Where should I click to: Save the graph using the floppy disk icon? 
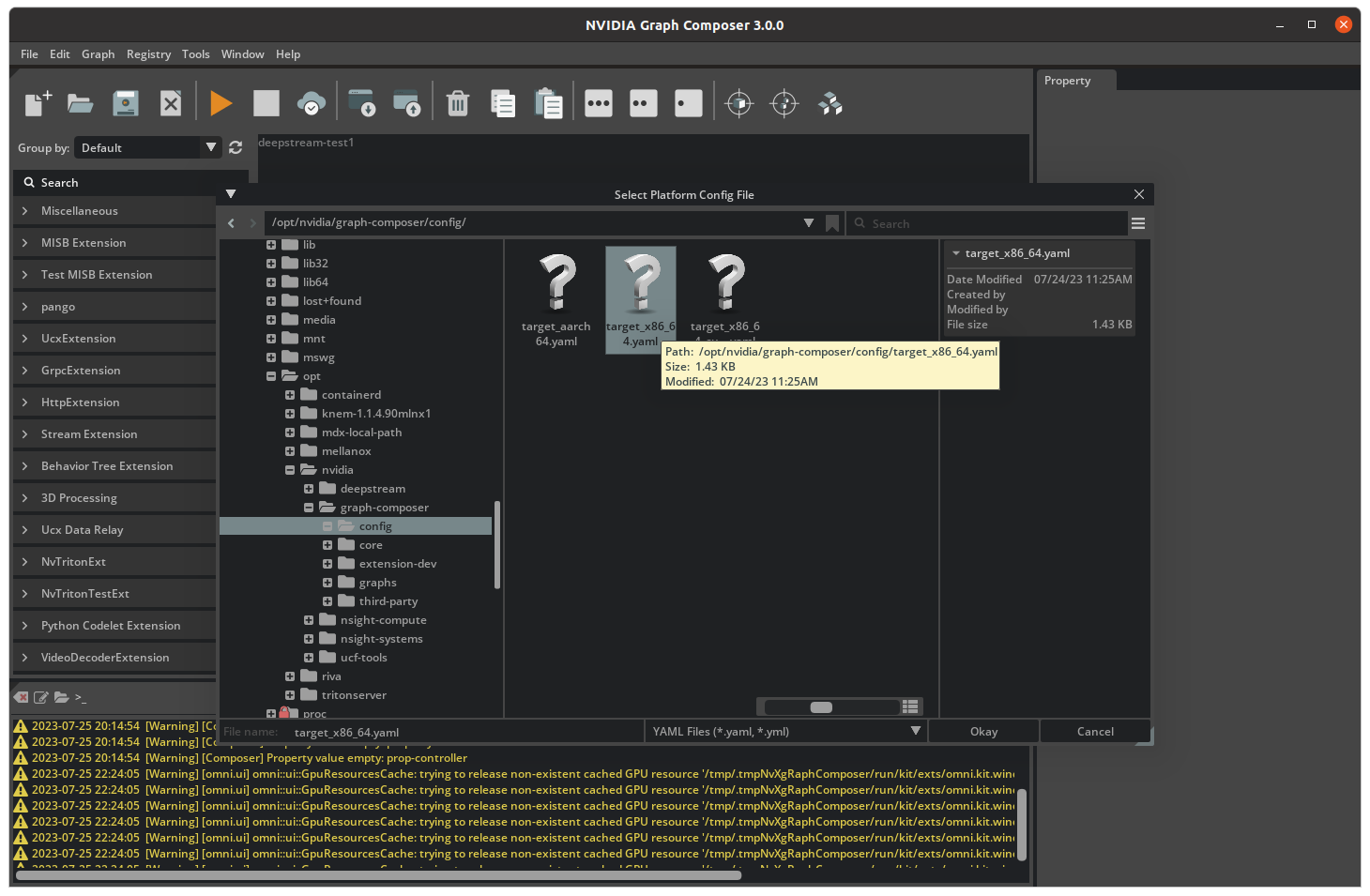point(126,103)
